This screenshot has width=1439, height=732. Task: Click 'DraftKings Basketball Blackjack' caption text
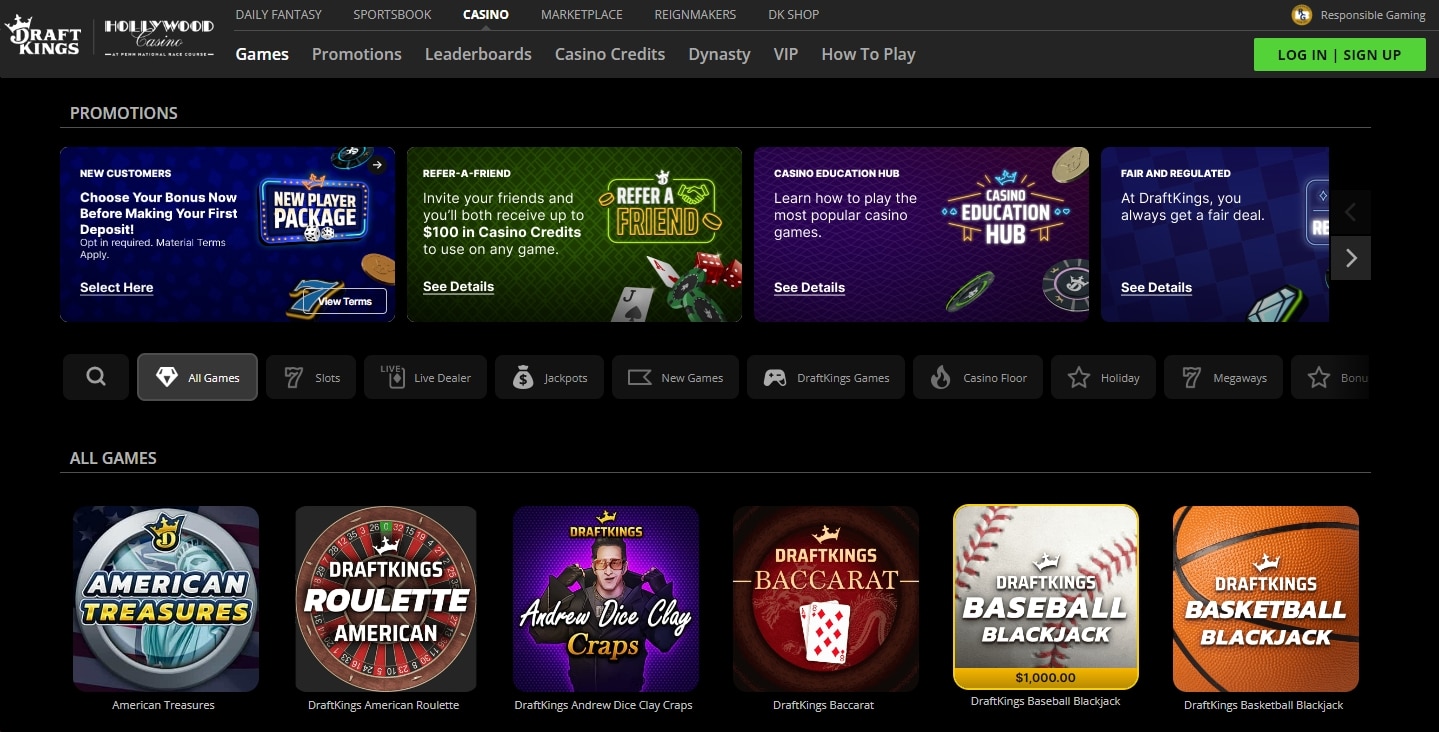[1263, 705]
